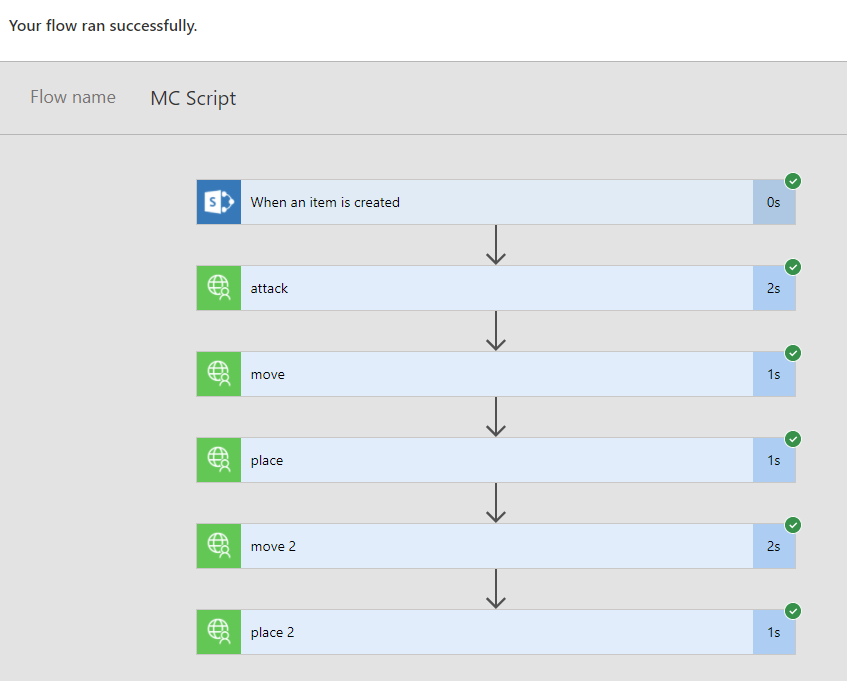Click the SharePoint trigger icon
This screenshot has width=847, height=681.
tap(218, 202)
